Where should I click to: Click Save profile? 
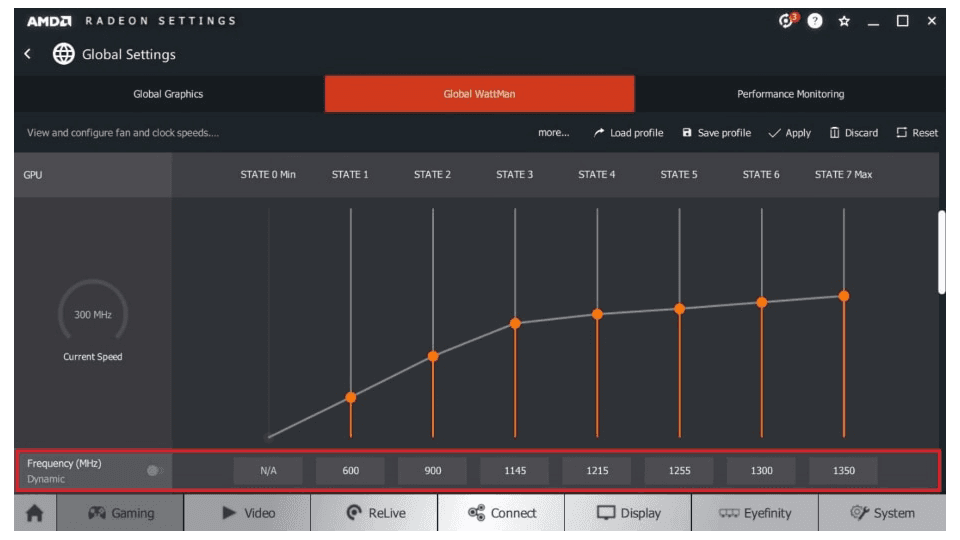716,133
